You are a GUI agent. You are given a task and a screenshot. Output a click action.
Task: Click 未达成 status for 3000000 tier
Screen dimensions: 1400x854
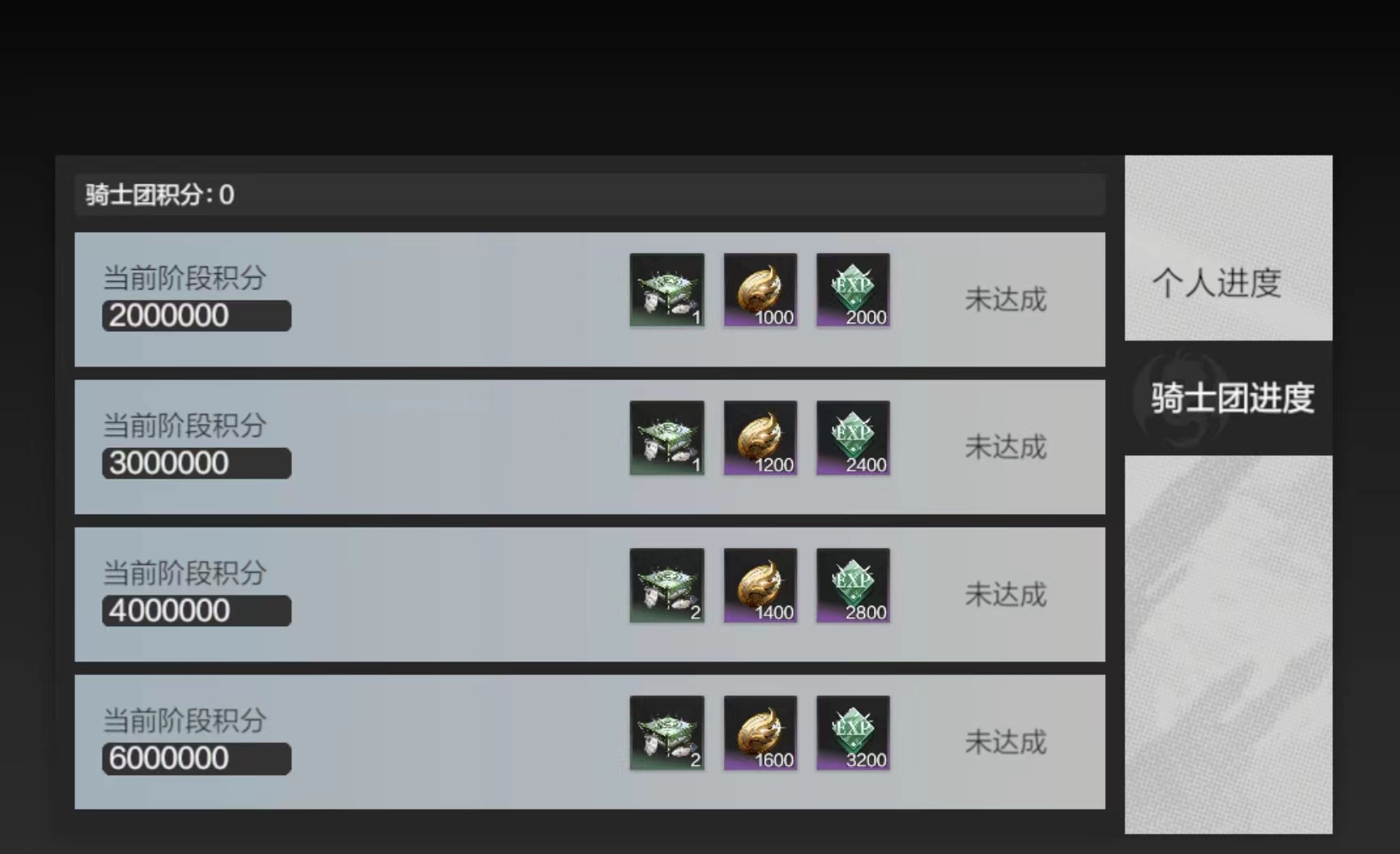[1005, 447]
